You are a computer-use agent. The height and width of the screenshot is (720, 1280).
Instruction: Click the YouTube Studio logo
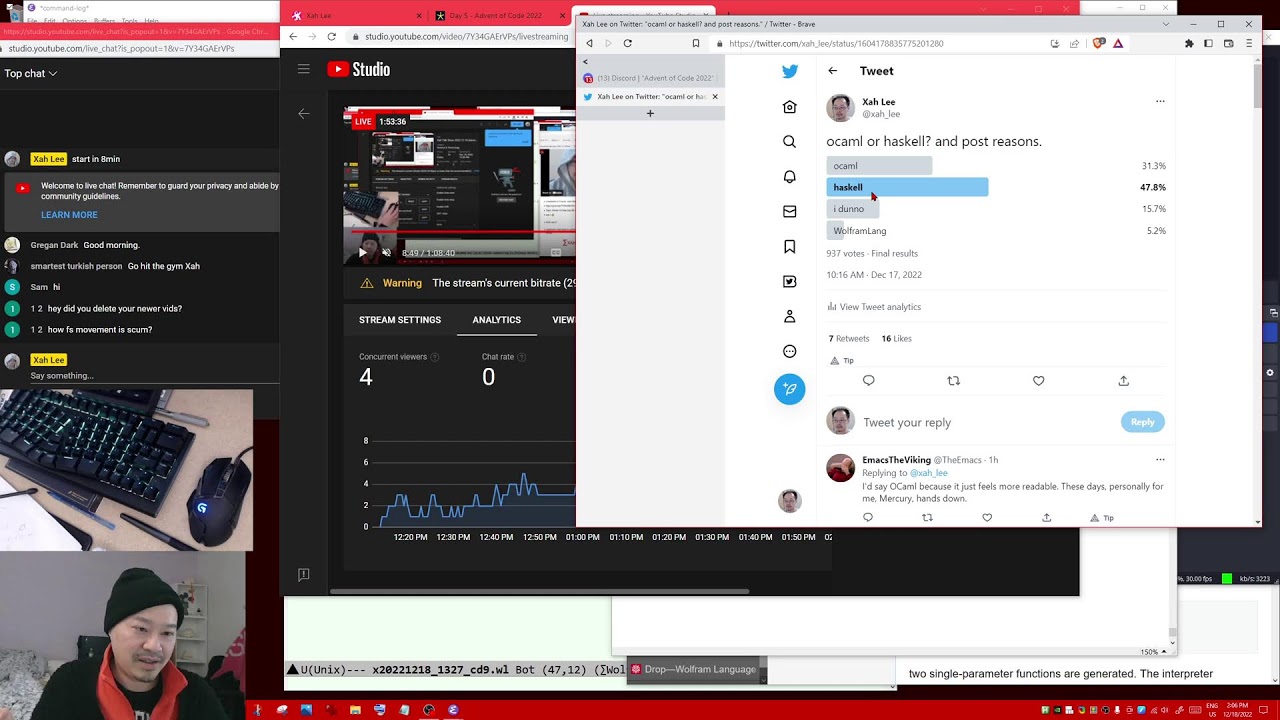[x=358, y=69]
